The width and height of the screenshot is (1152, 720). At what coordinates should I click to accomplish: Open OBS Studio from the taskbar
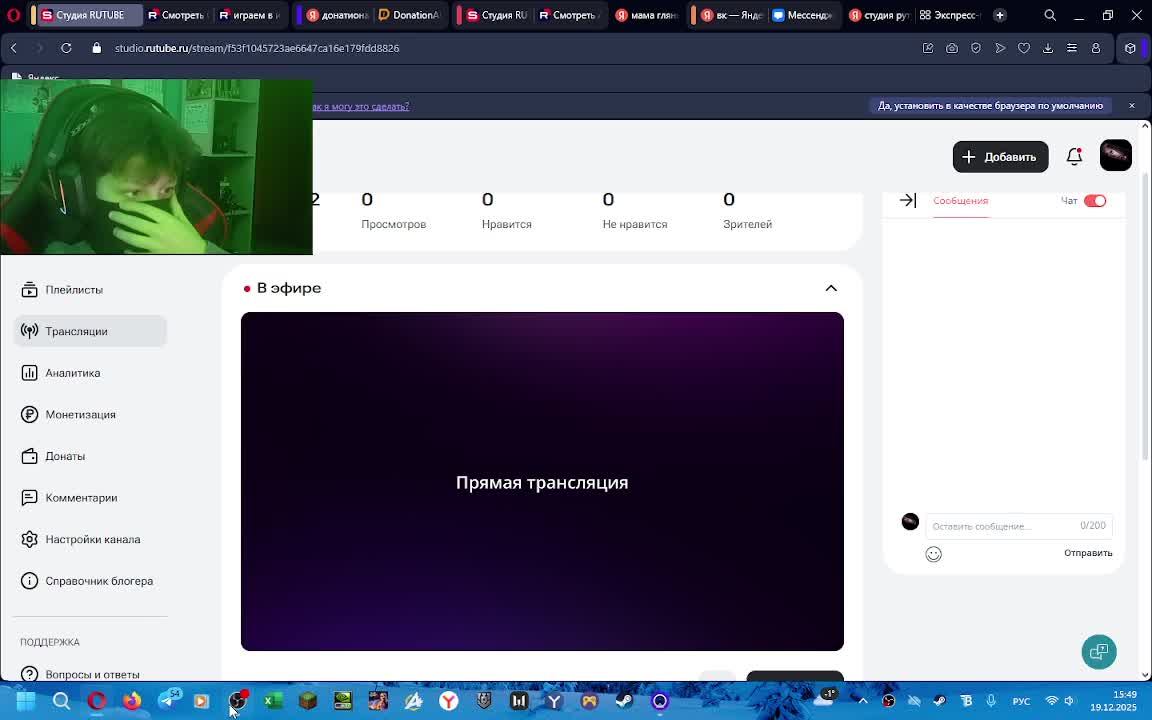click(x=237, y=701)
